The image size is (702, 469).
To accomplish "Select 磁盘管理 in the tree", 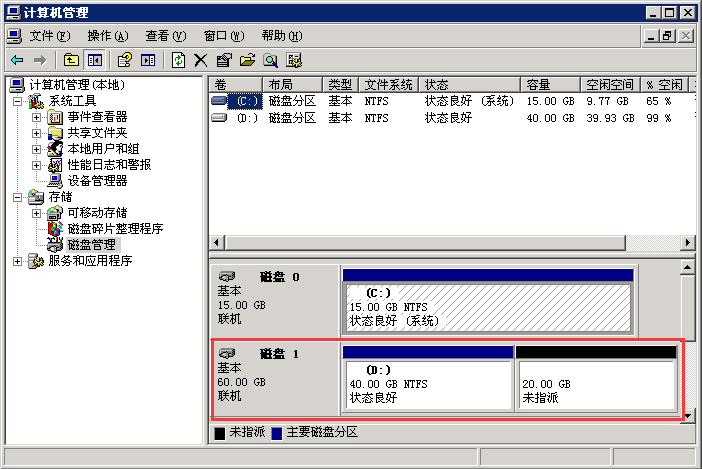I will tap(91, 245).
